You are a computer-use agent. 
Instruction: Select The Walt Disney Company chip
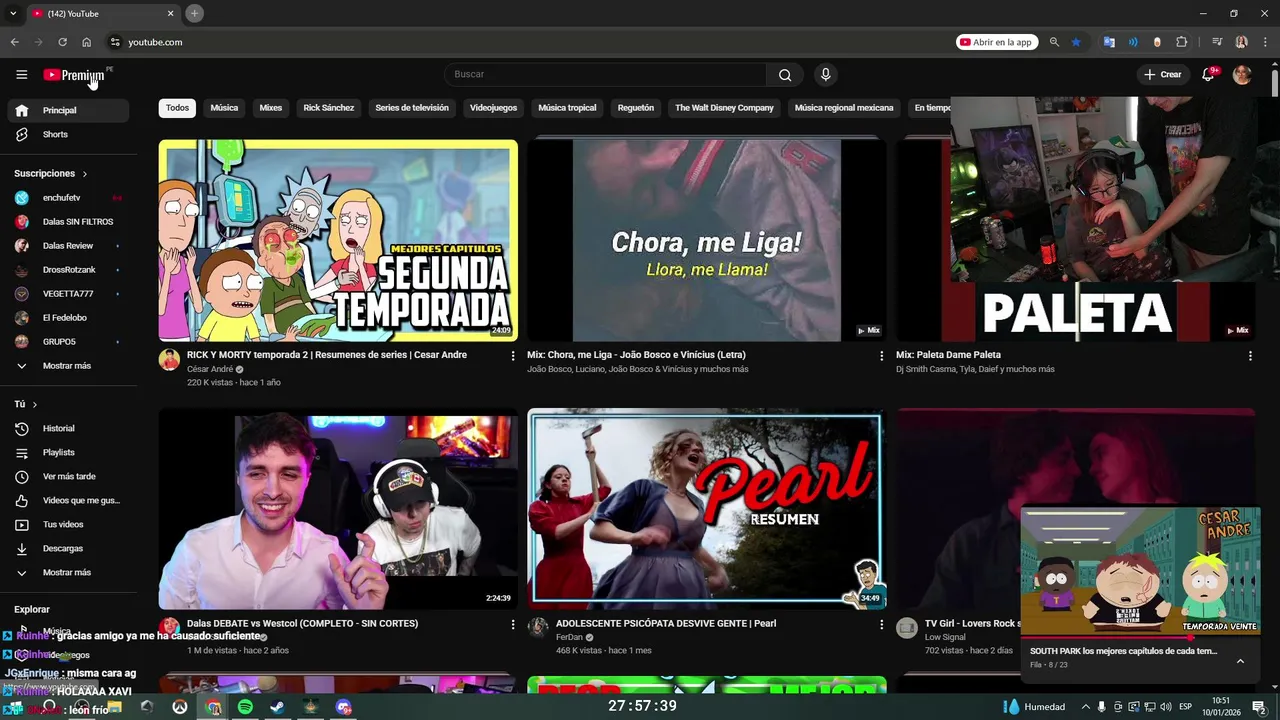(x=724, y=108)
